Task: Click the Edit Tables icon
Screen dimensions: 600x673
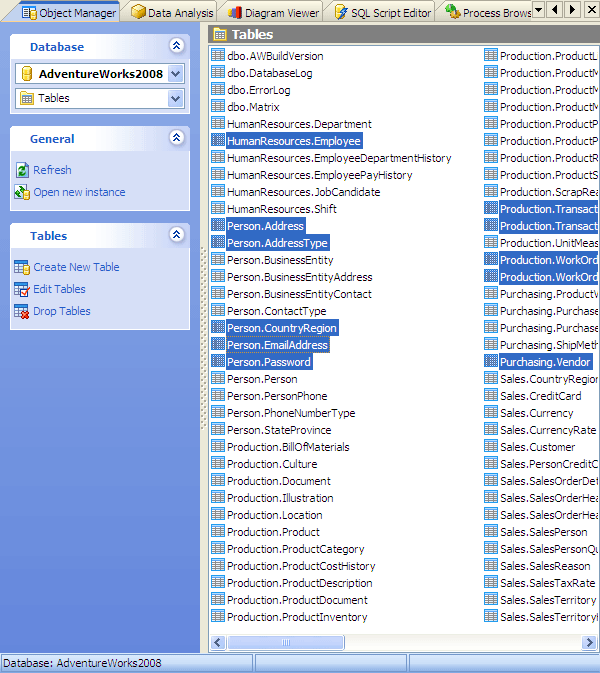Action: coord(21,289)
